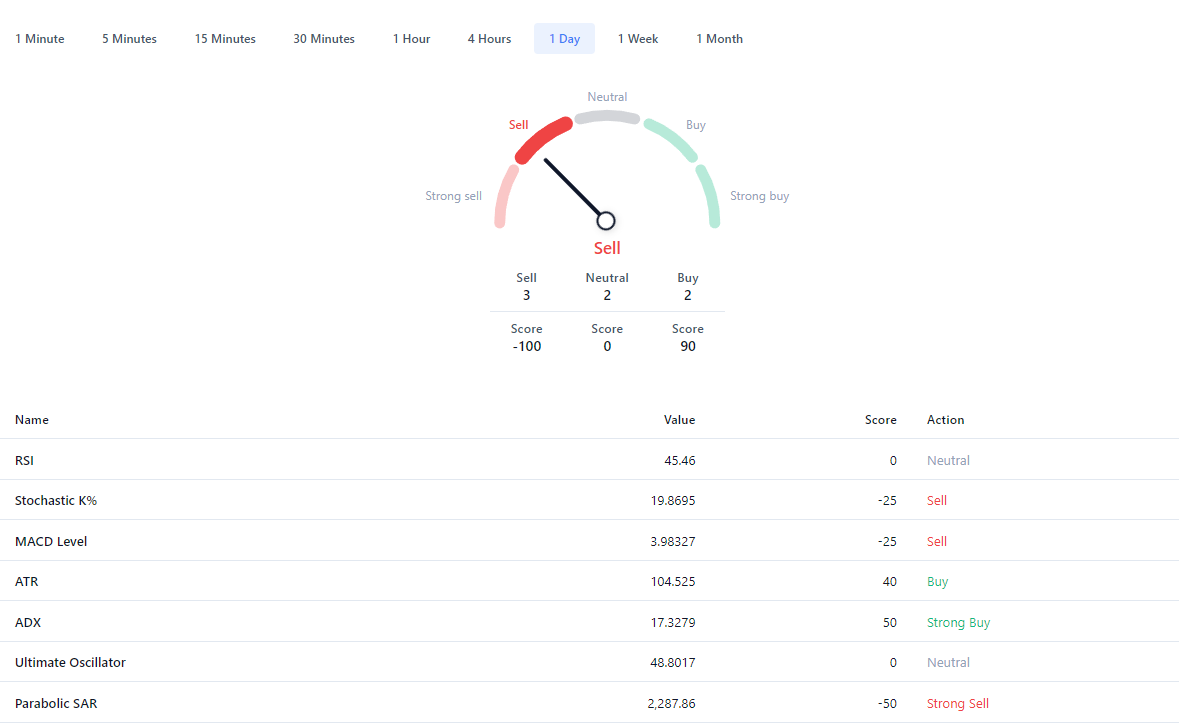Click the ADX score of 50
The image size is (1179, 723).
(890, 622)
